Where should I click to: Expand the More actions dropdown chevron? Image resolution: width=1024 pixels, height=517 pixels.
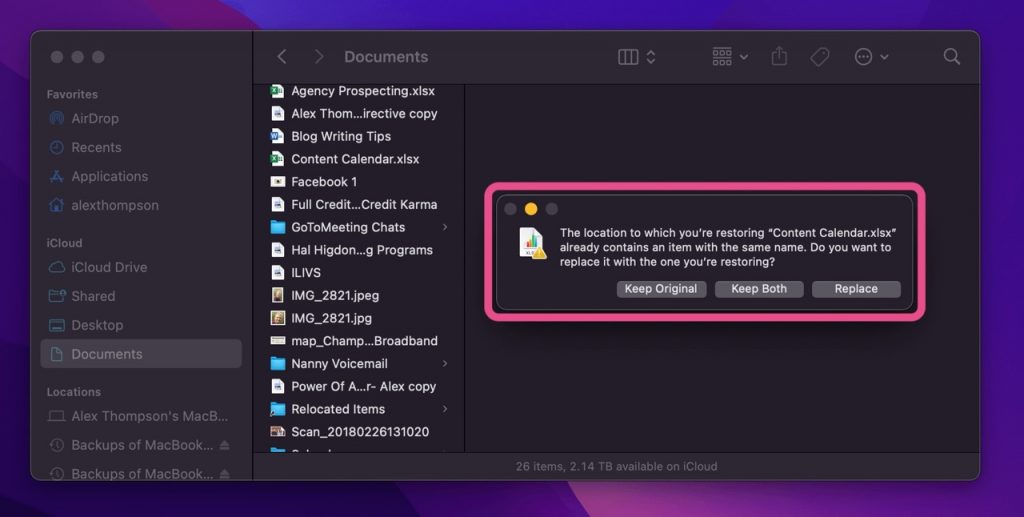[x=884, y=57]
